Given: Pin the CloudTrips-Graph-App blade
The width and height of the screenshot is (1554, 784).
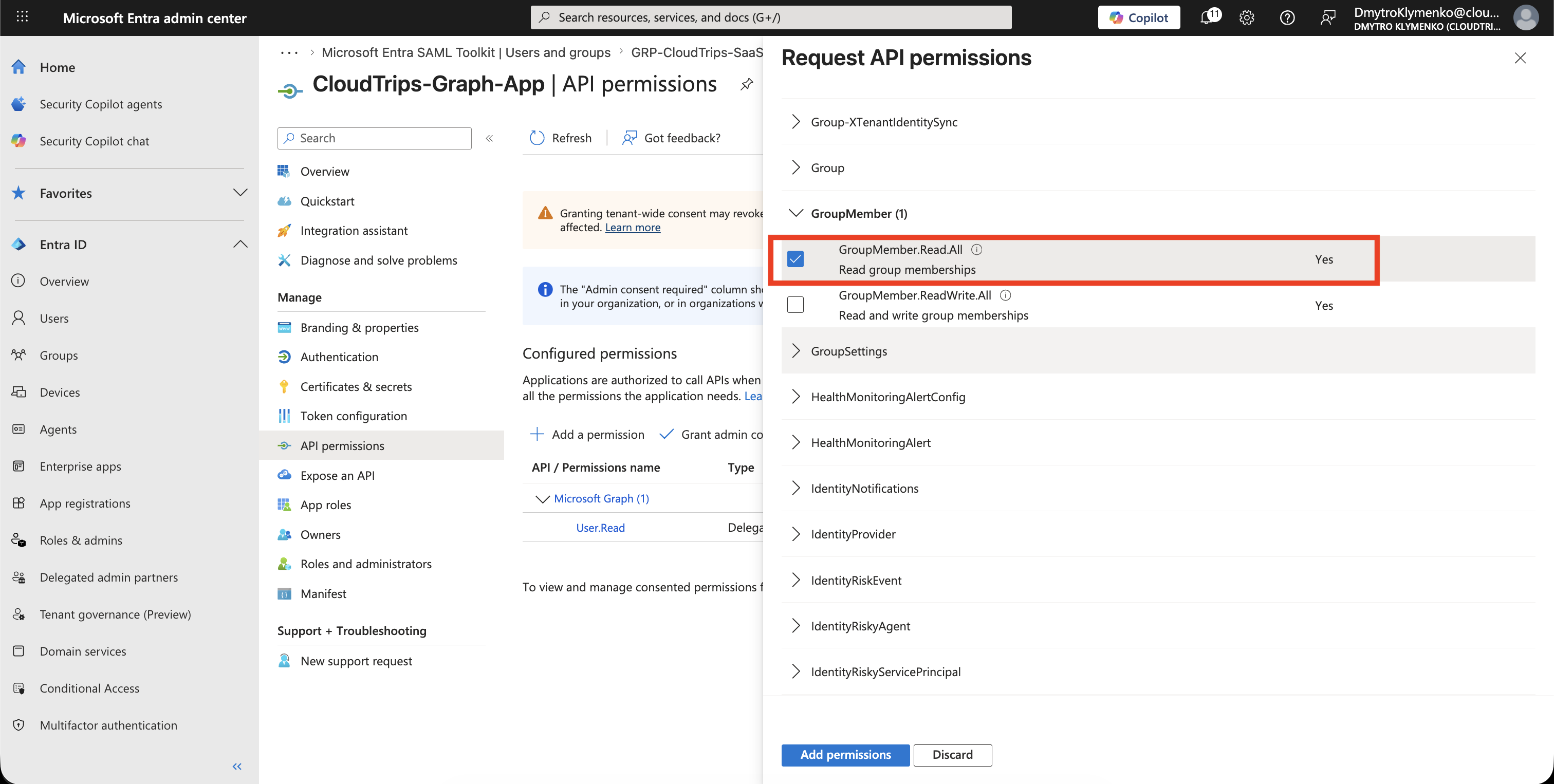Looking at the screenshot, I should 747,84.
